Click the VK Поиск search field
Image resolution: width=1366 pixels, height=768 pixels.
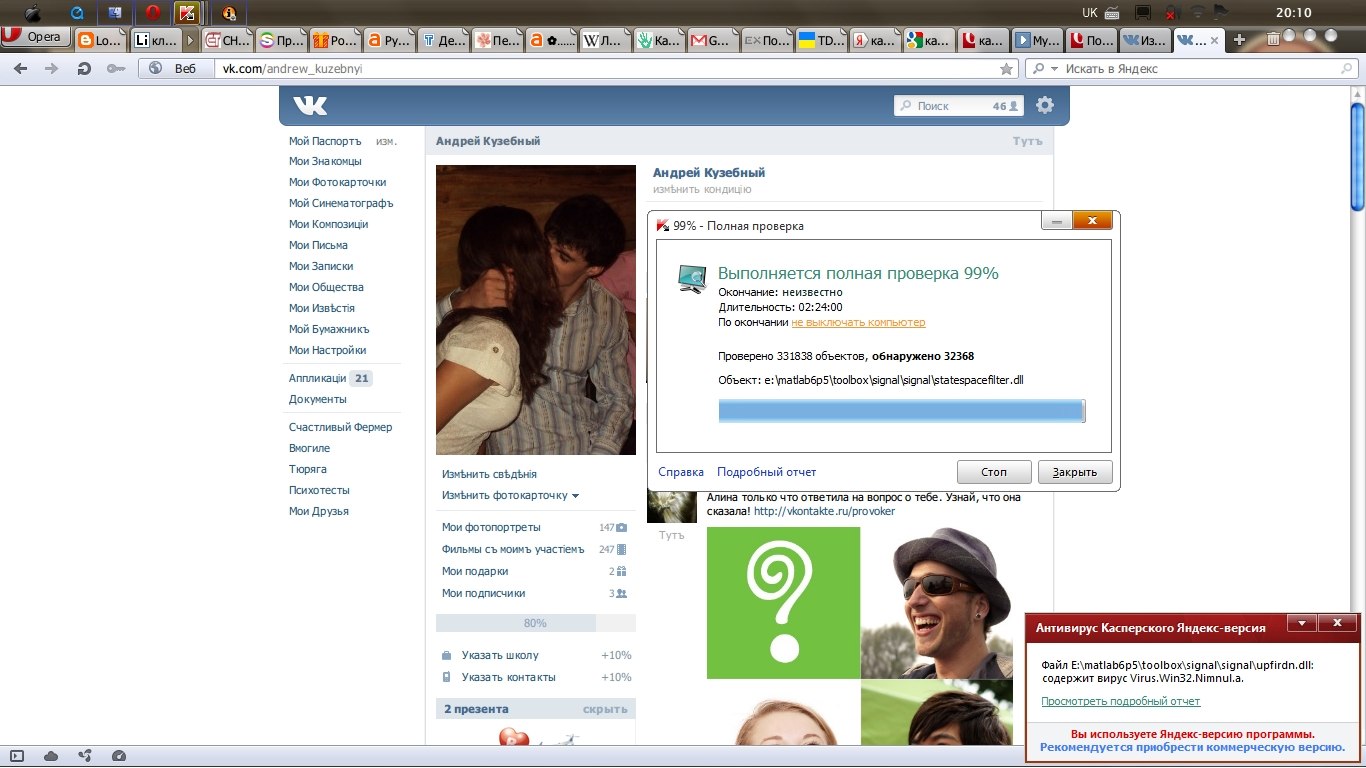(946, 106)
